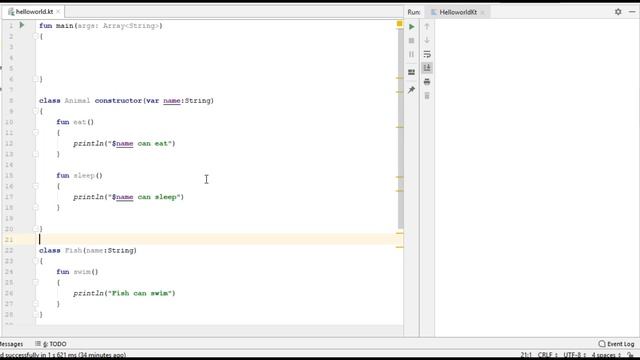This screenshot has height=360, width=640.
Task: Click the sleep function name
Action: coord(84,176)
